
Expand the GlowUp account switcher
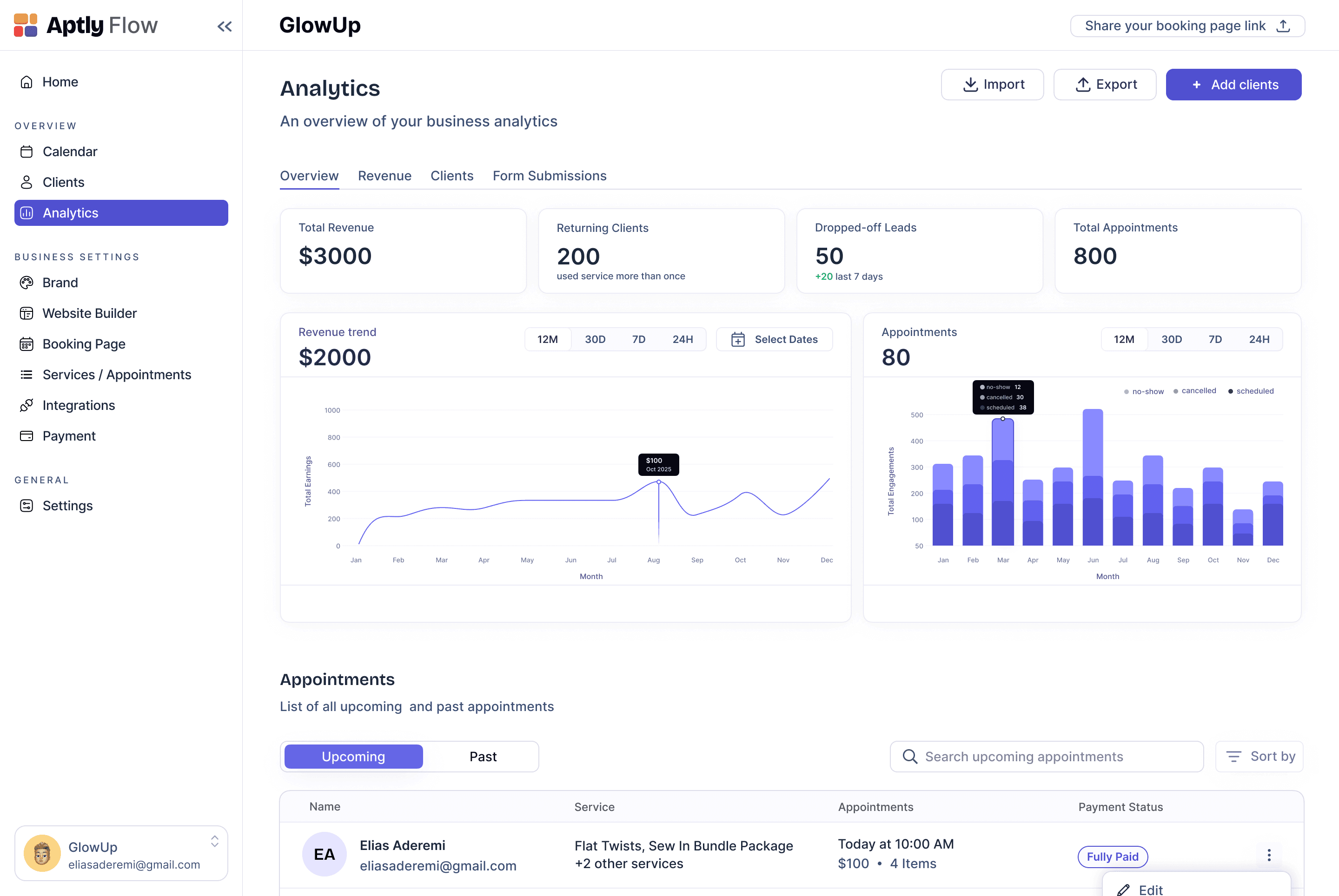tap(214, 841)
